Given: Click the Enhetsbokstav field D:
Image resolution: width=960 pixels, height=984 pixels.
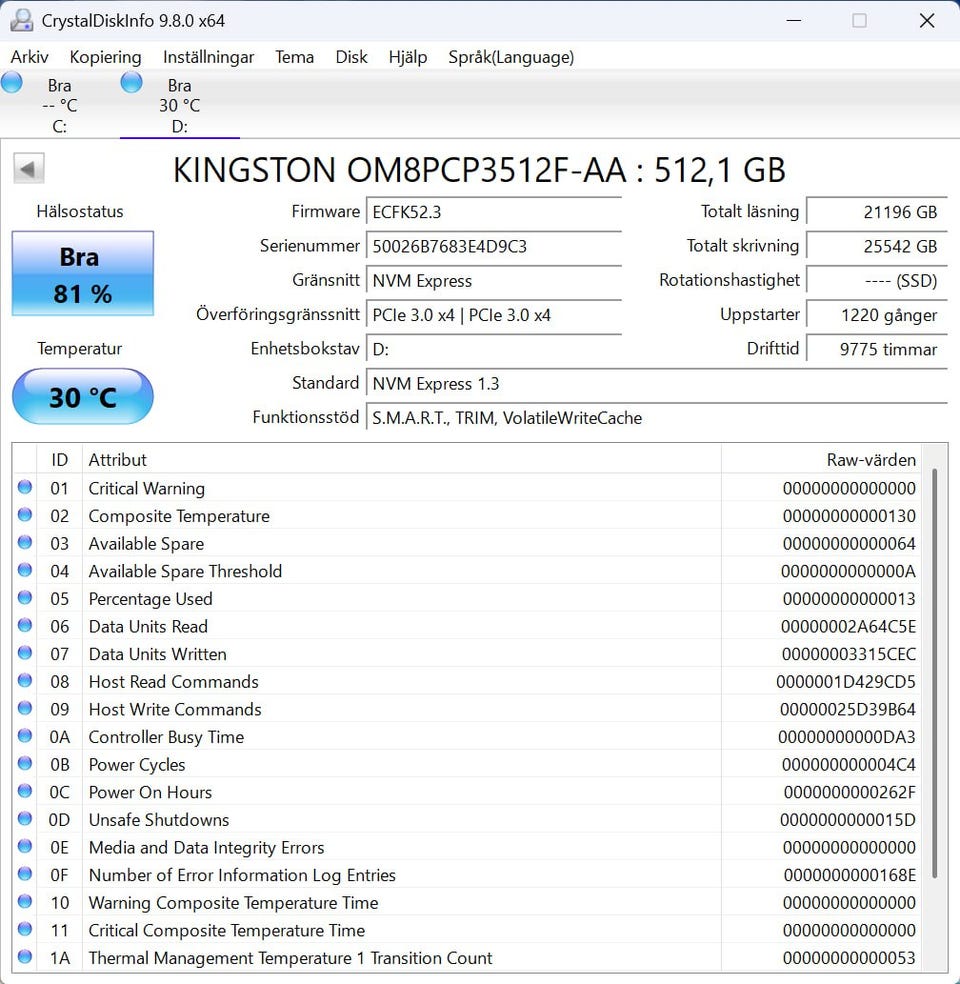Looking at the screenshot, I should click(494, 349).
